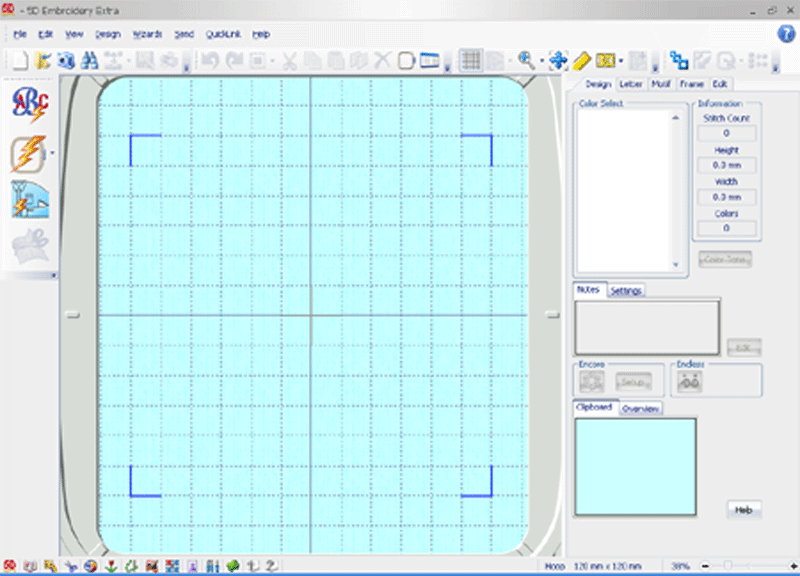This screenshot has height=576, width=800.
Task: Select the magnifier Zoom tool
Action: pyautogui.click(x=526, y=61)
